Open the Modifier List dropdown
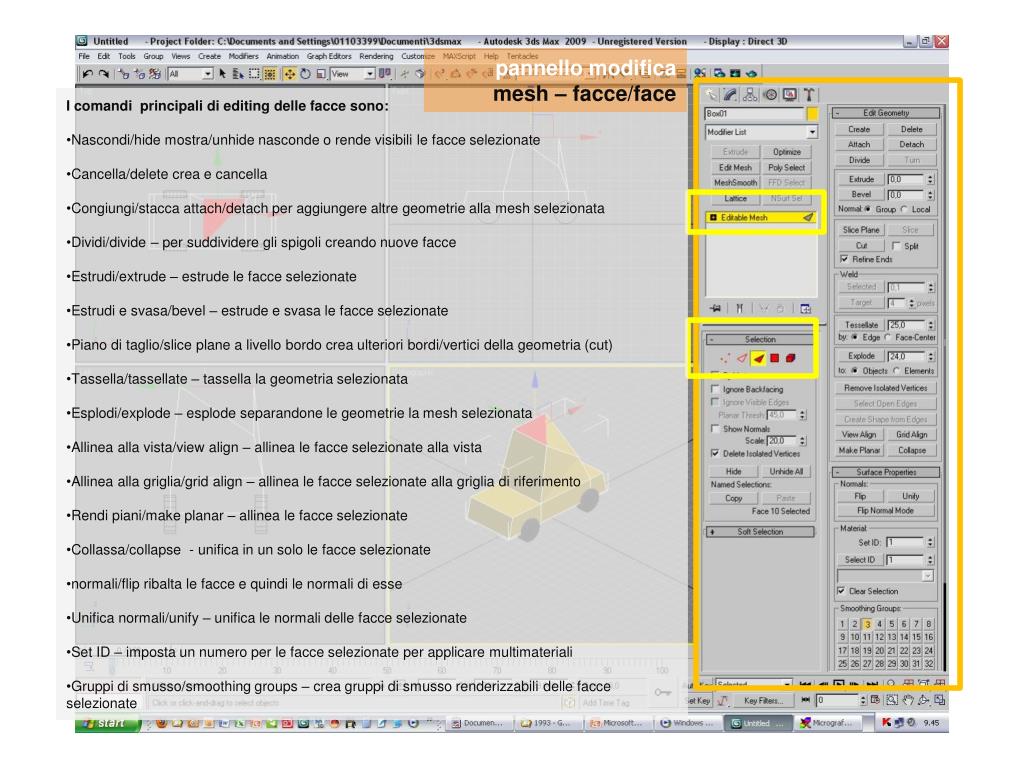The image size is (1024, 768). (812, 132)
